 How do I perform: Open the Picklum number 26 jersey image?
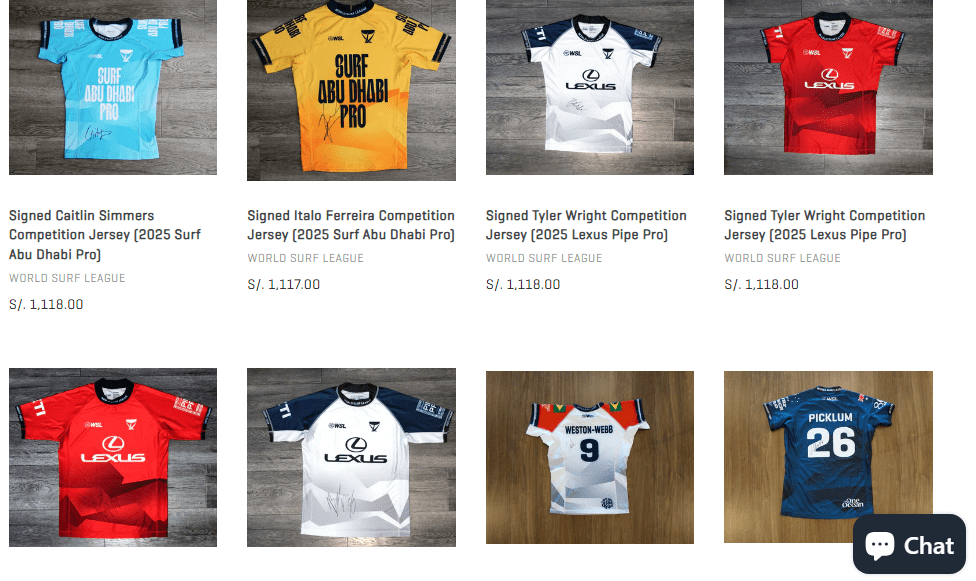click(x=828, y=456)
